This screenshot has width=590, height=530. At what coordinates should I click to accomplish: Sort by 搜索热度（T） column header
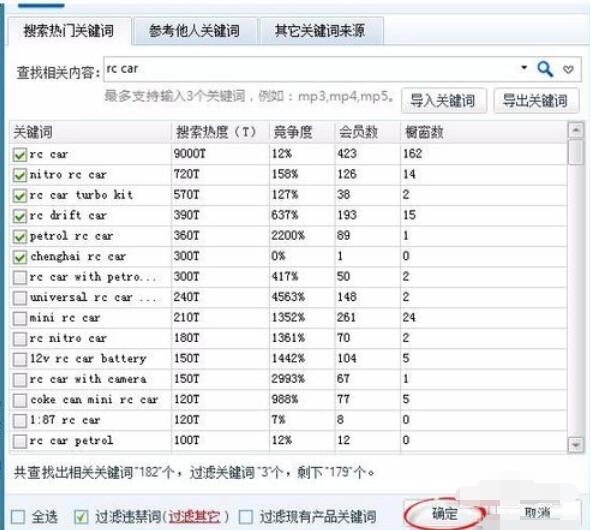(220, 132)
